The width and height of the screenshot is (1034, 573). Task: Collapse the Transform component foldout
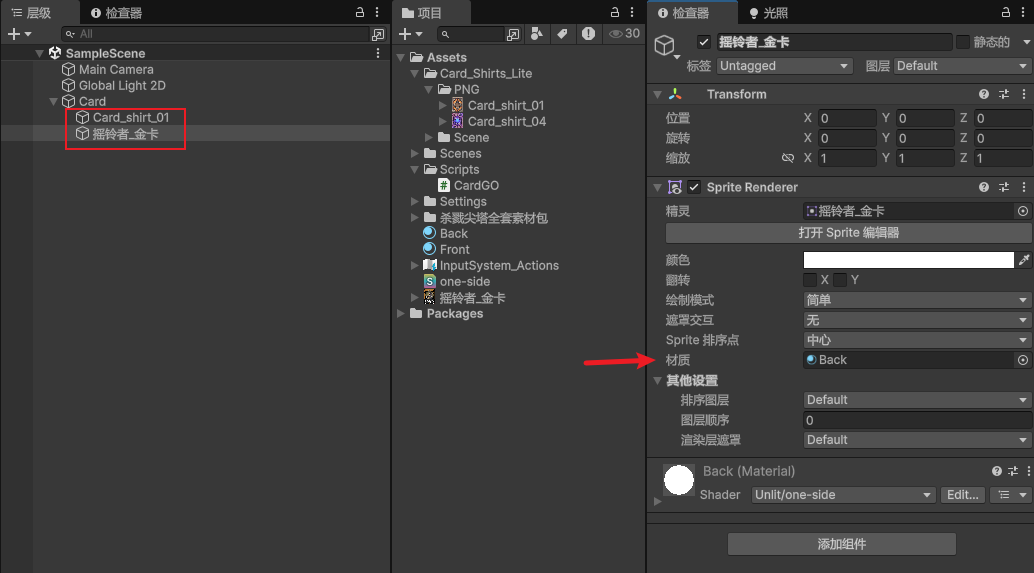657,94
